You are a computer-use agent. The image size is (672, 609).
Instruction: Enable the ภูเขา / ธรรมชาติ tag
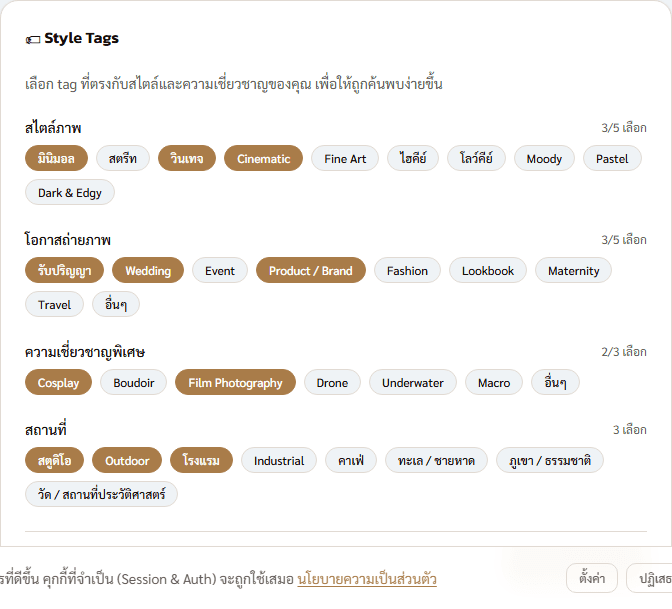point(550,460)
